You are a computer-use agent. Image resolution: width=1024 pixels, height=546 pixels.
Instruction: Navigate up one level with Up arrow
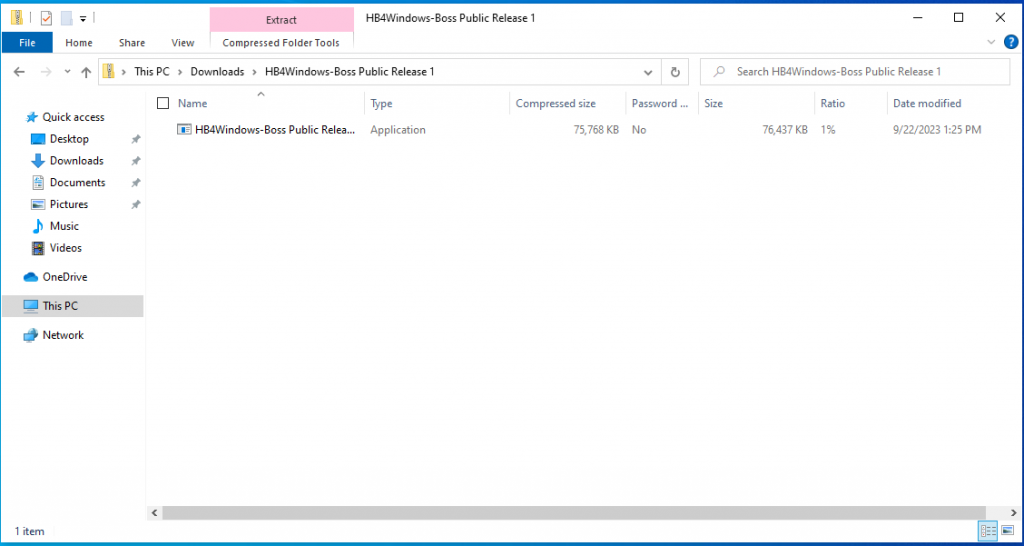pos(86,72)
